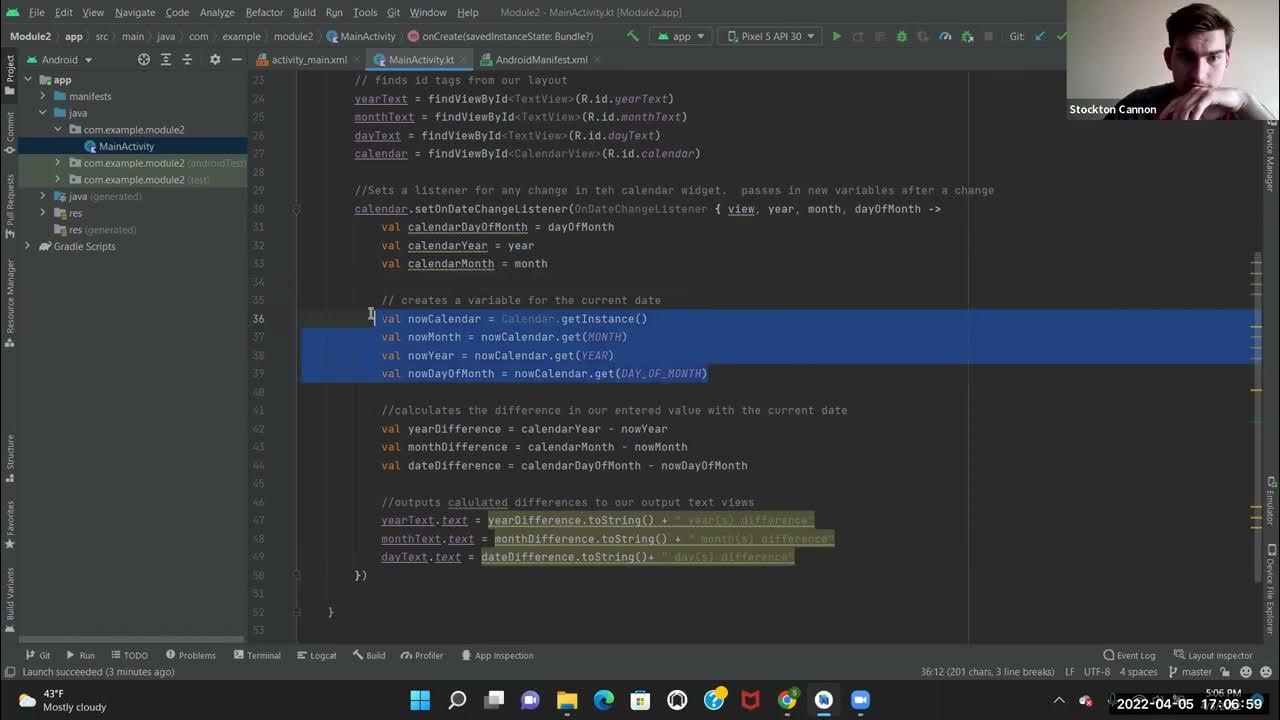Open Zoom from taskbar
This screenshot has width=1280, height=720.
click(860, 700)
